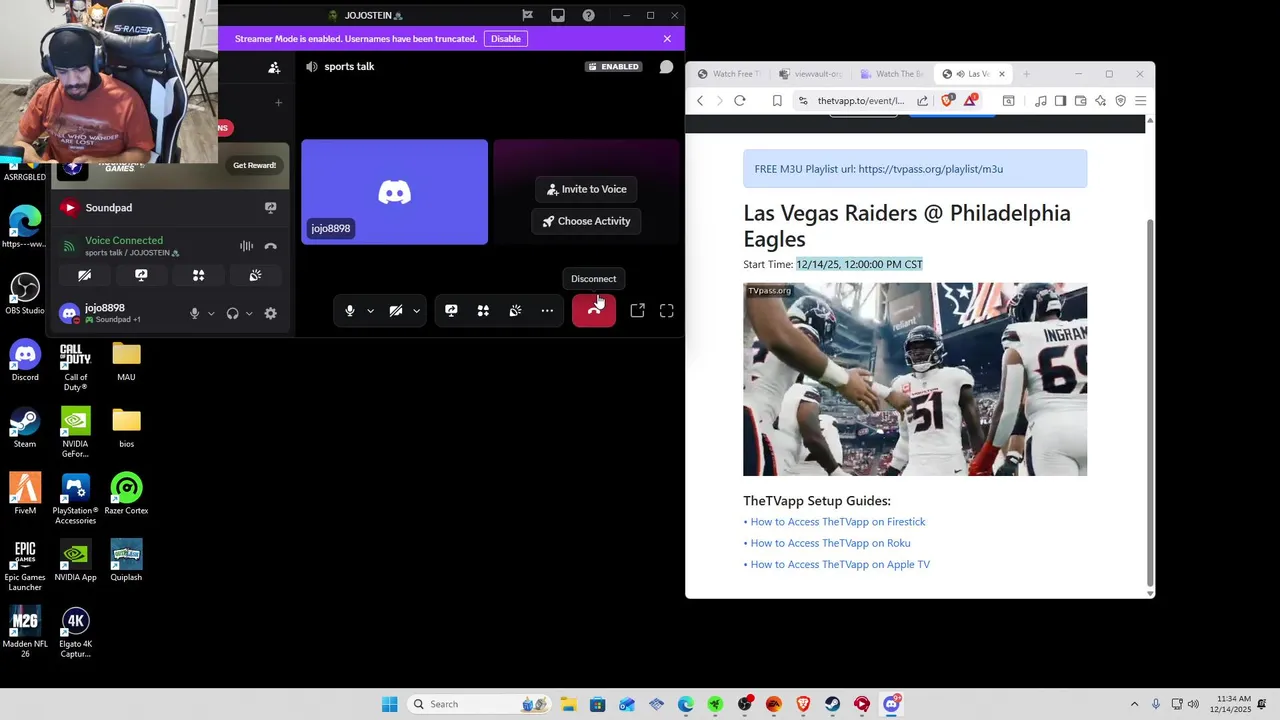The width and height of the screenshot is (1280, 720).
Task: Dismiss the Streamer Mode banner
Action: click(667, 39)
